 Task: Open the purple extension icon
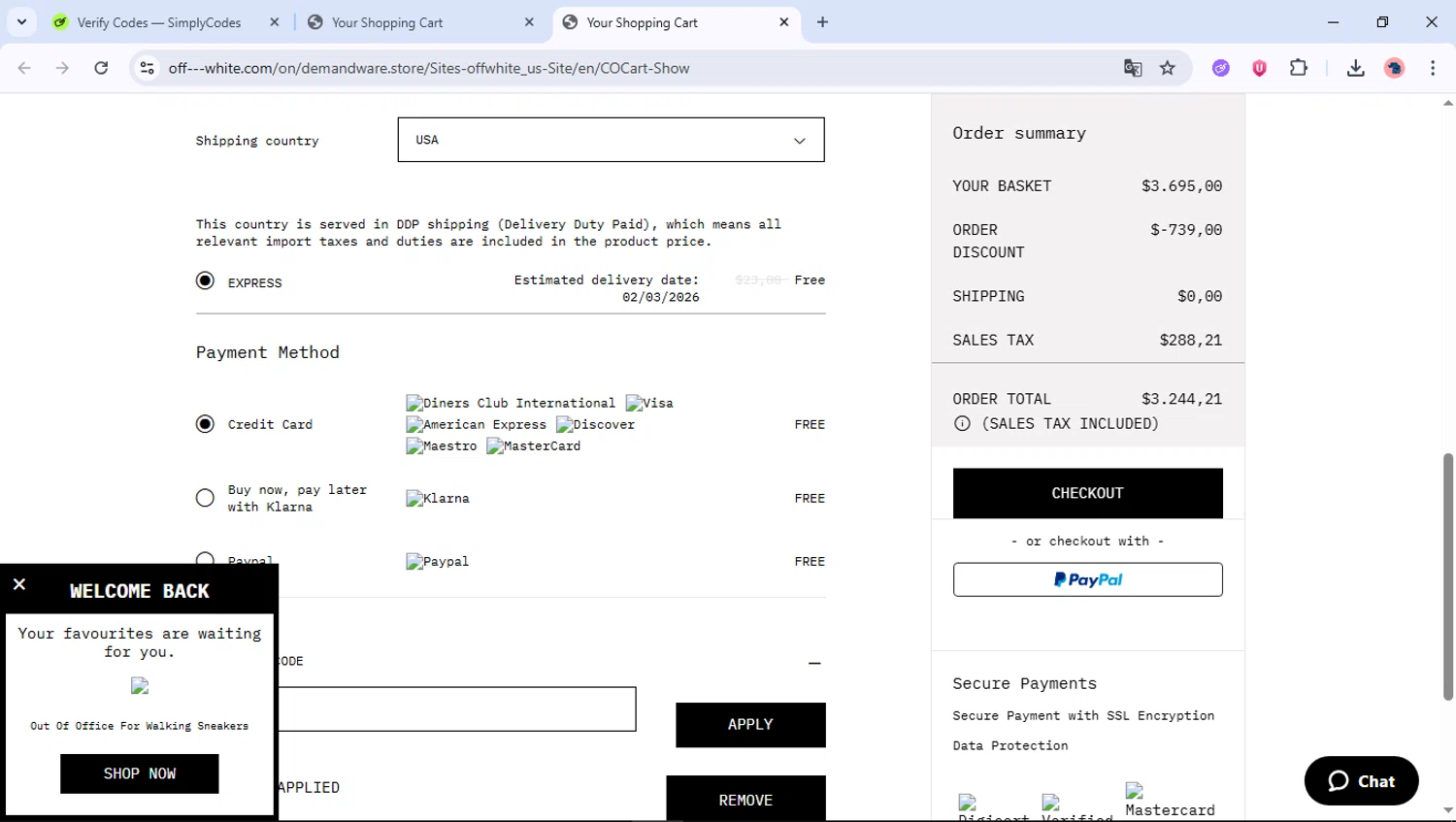click(1221, 68)
